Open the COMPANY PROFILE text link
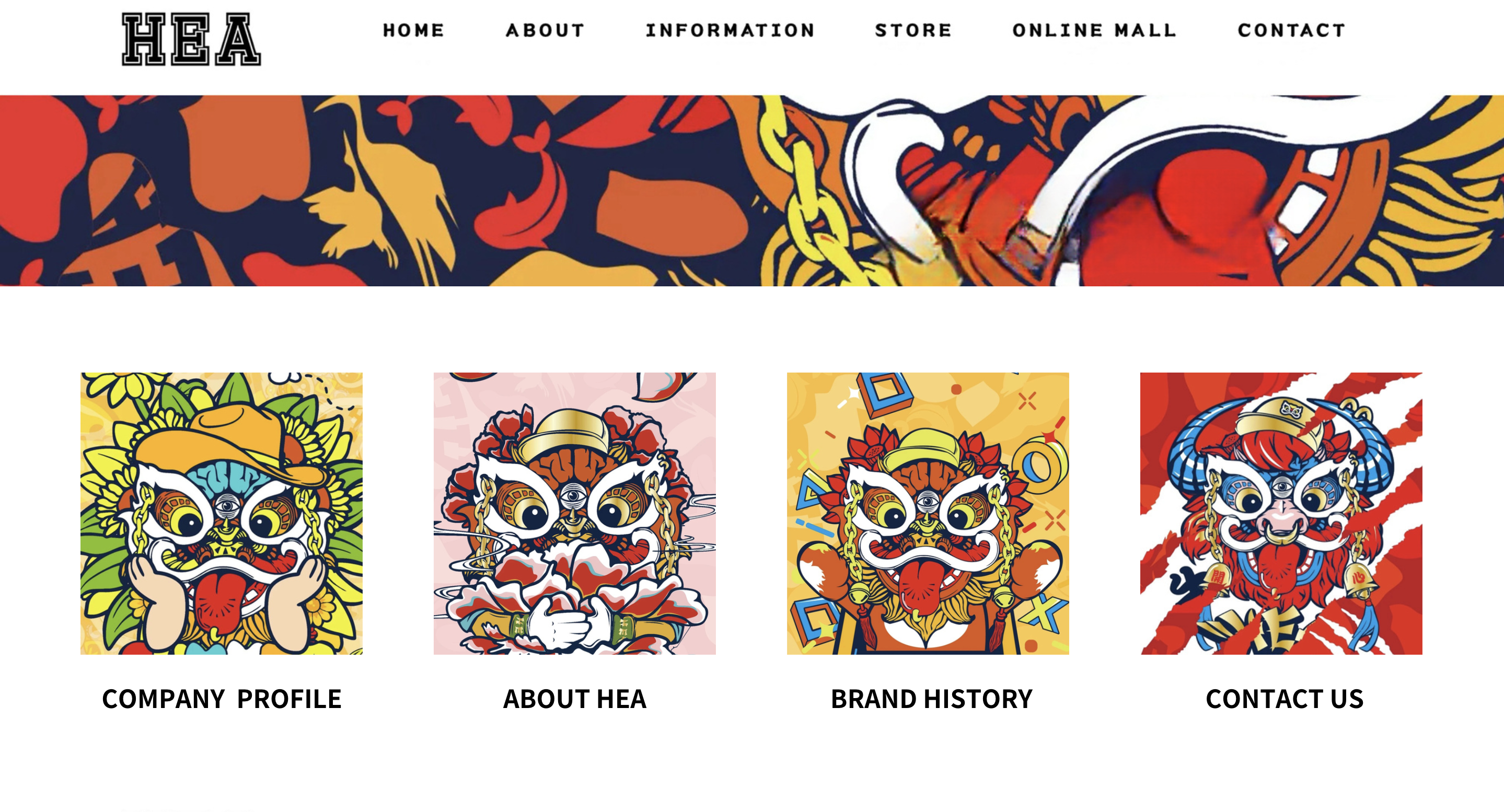Screen dimensions: 1504x812 (221, 699)
